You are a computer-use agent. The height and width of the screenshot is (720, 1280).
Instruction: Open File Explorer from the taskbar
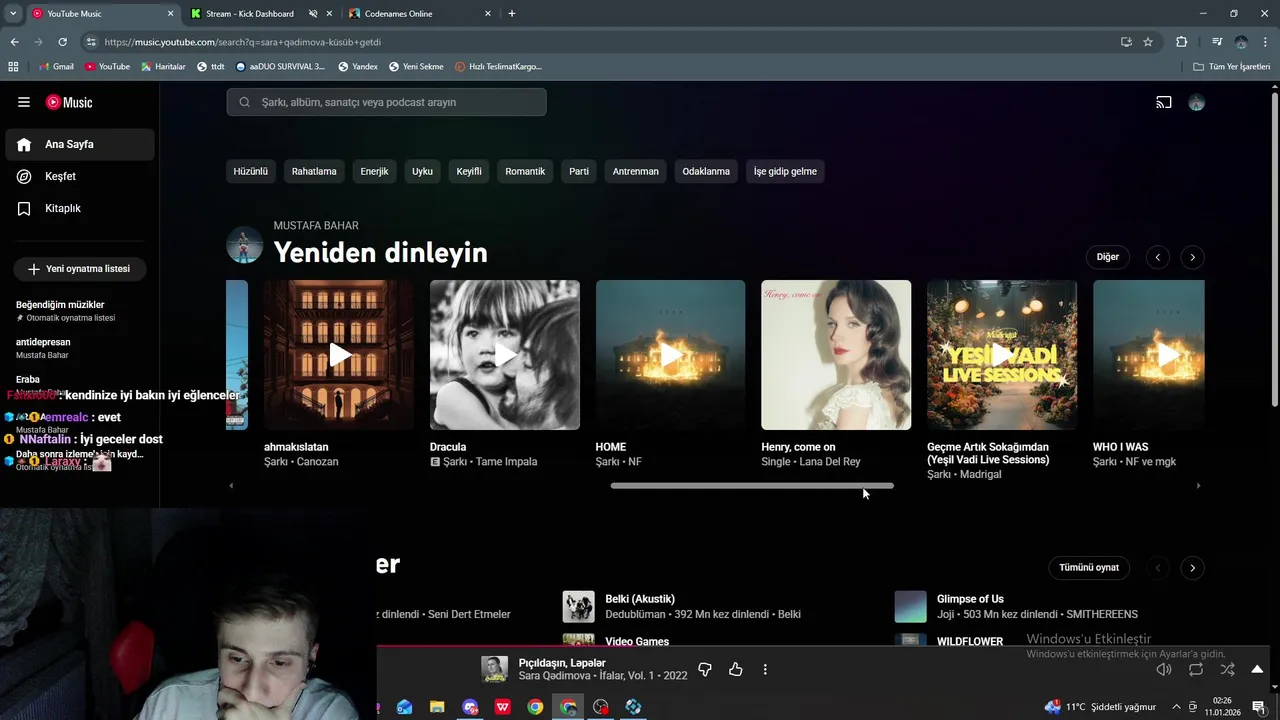(x=437, y=707)
